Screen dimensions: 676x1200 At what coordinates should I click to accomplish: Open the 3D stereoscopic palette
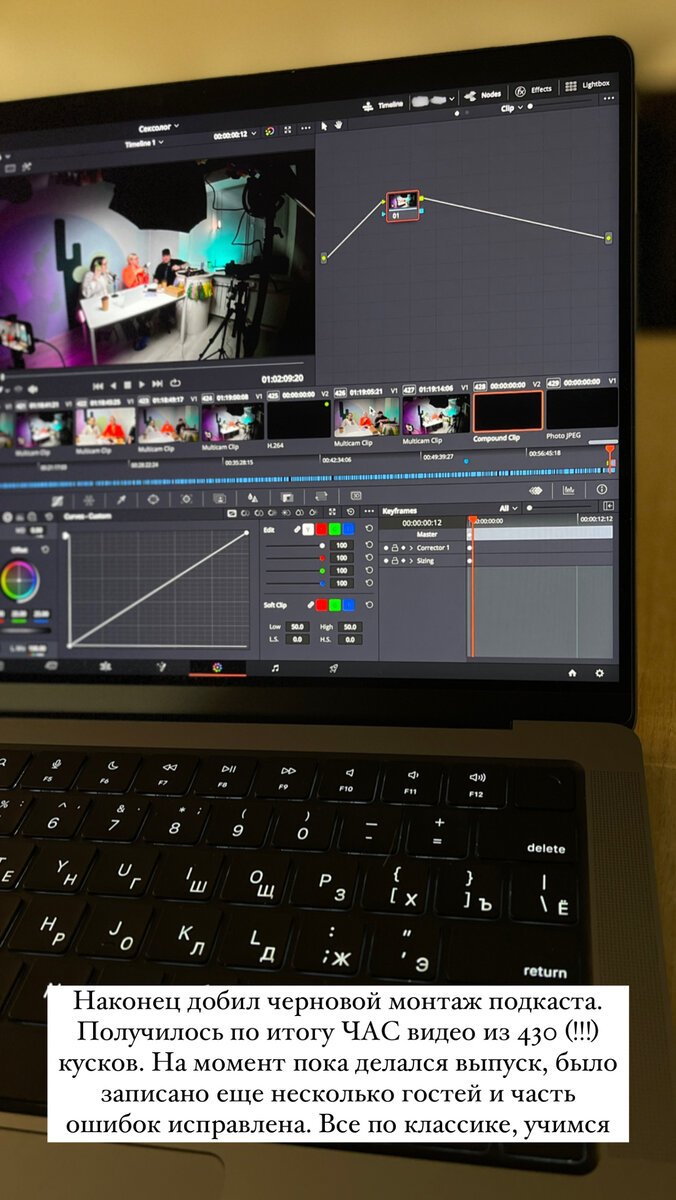tap(354, 496)
